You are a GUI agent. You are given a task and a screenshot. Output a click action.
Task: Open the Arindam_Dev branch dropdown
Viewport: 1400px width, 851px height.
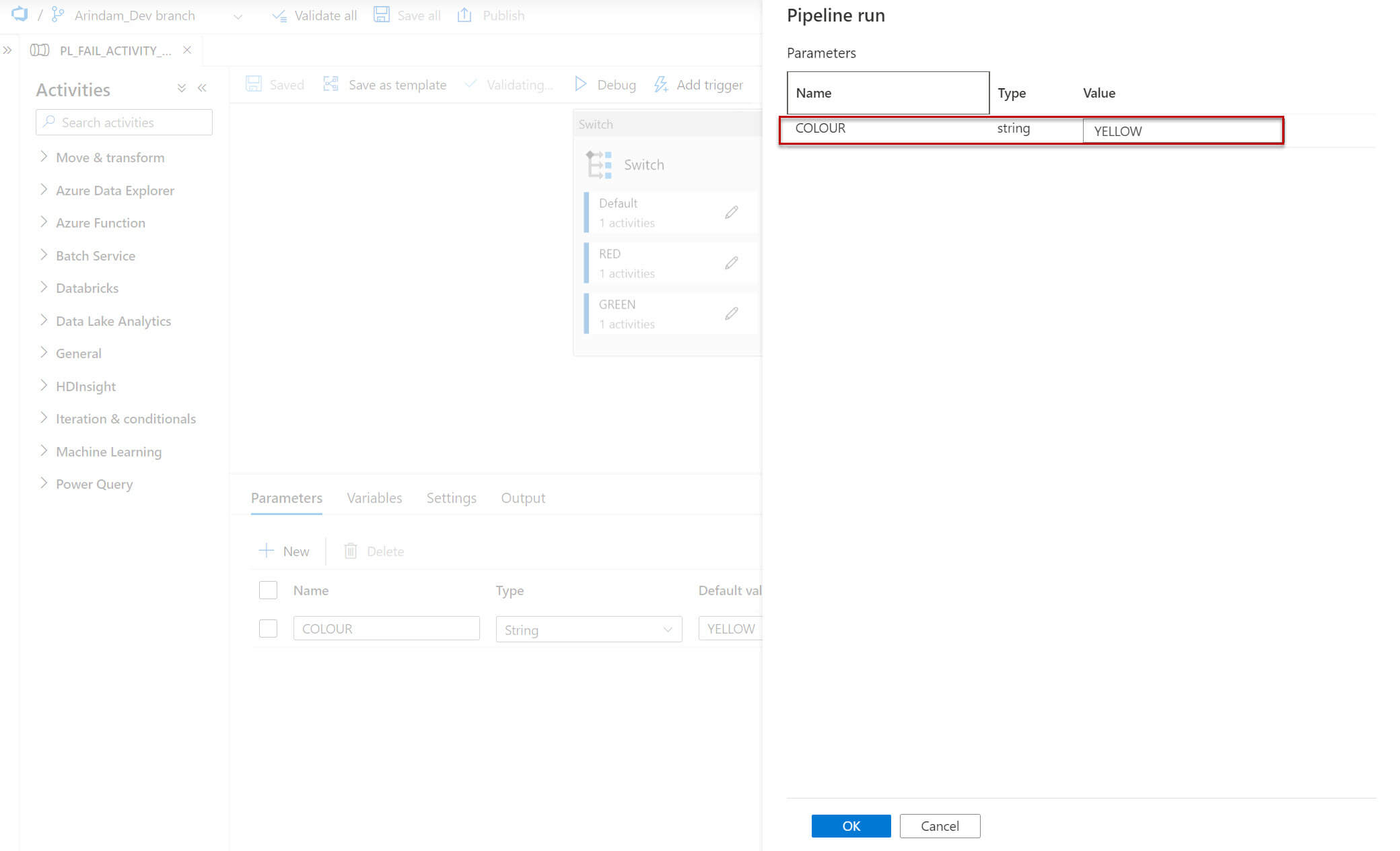pos(238,16)
